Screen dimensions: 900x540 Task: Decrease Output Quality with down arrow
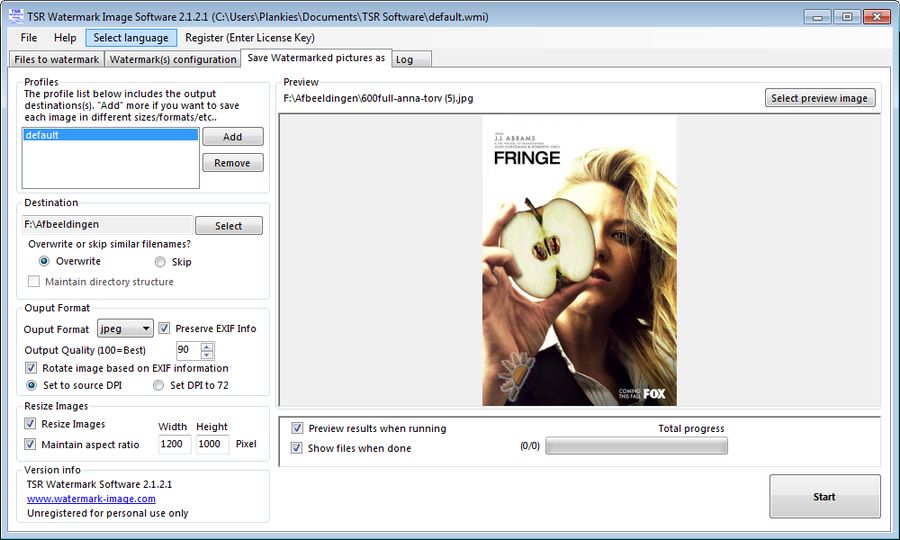coord(207,355)
